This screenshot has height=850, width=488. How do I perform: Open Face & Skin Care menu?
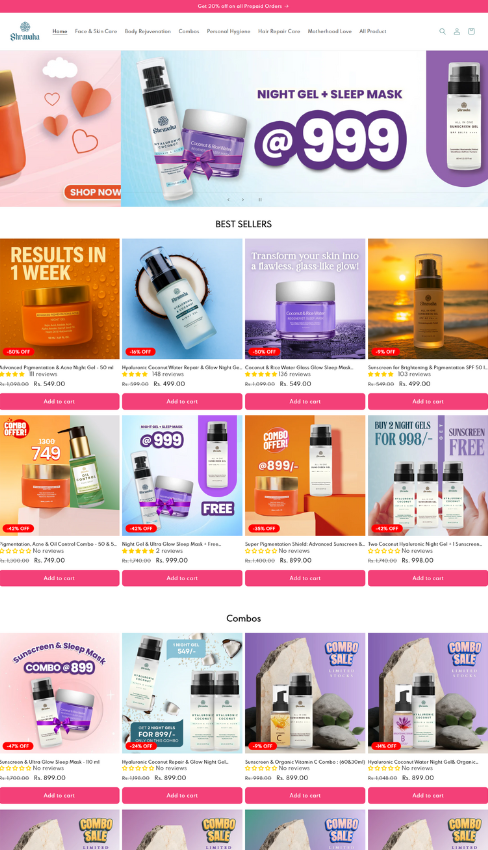95,31
